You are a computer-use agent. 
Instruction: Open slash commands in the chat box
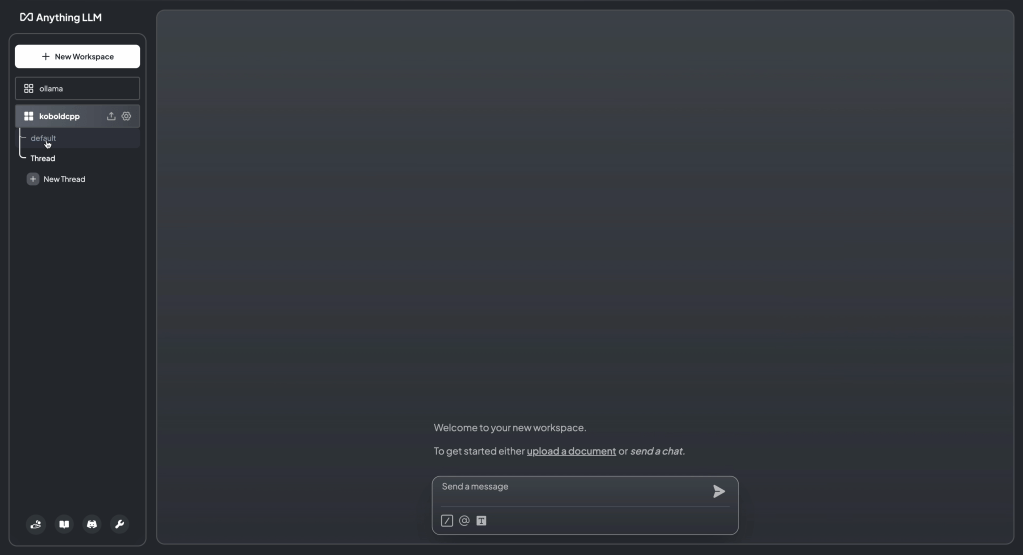pyautogui.click(x=447, y=520)
